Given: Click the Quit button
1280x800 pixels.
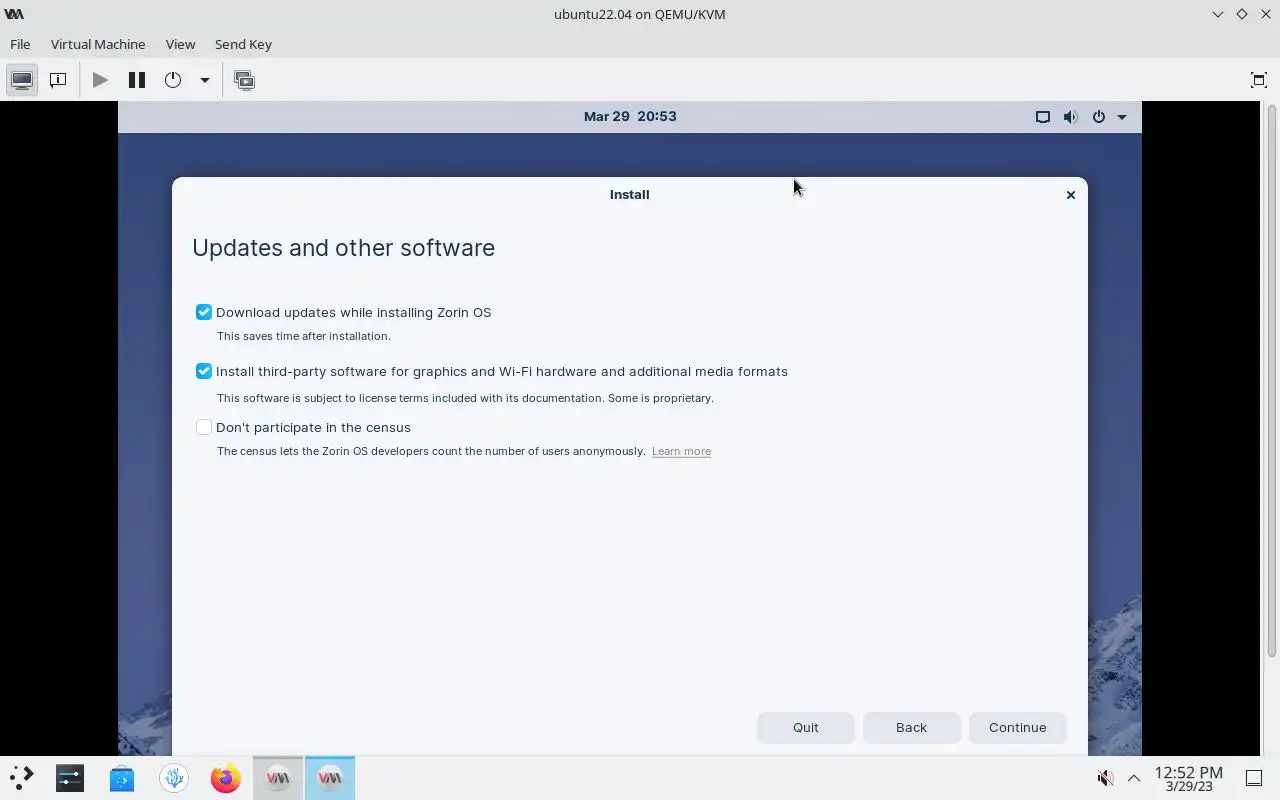Looking at the screenshot, I should [806, 727].
